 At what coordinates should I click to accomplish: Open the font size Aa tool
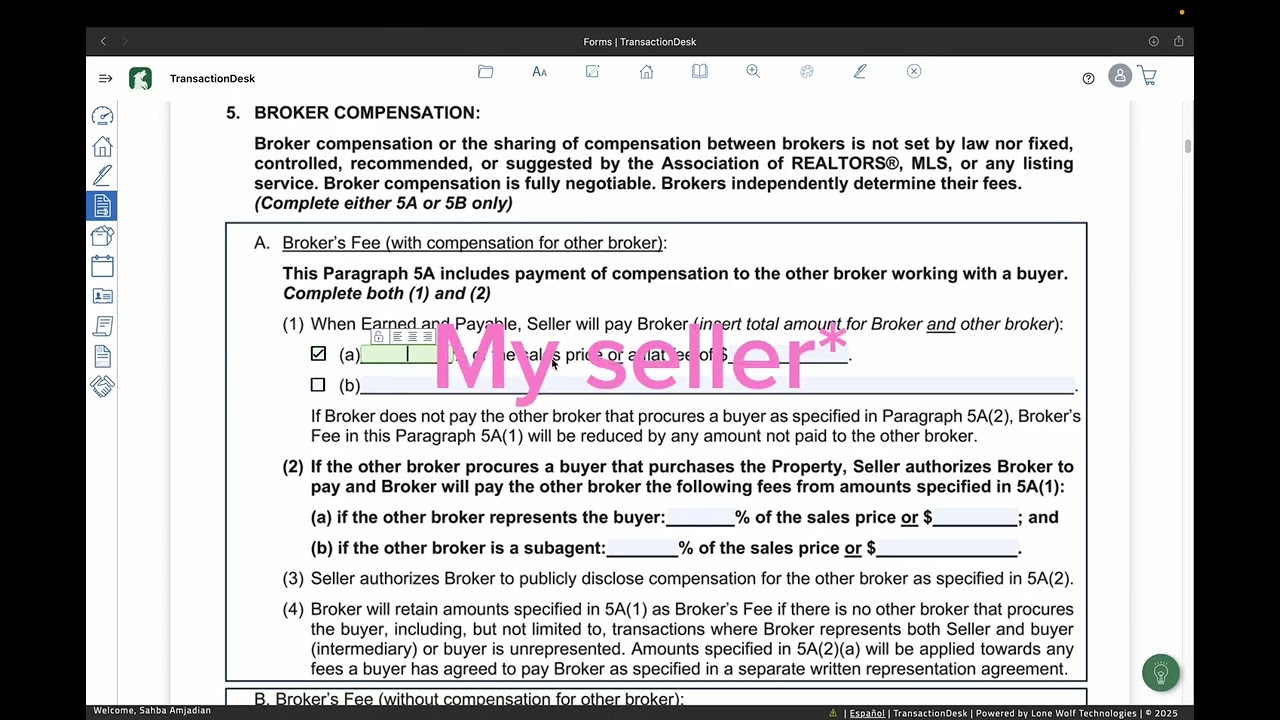[x=540, y=72]
